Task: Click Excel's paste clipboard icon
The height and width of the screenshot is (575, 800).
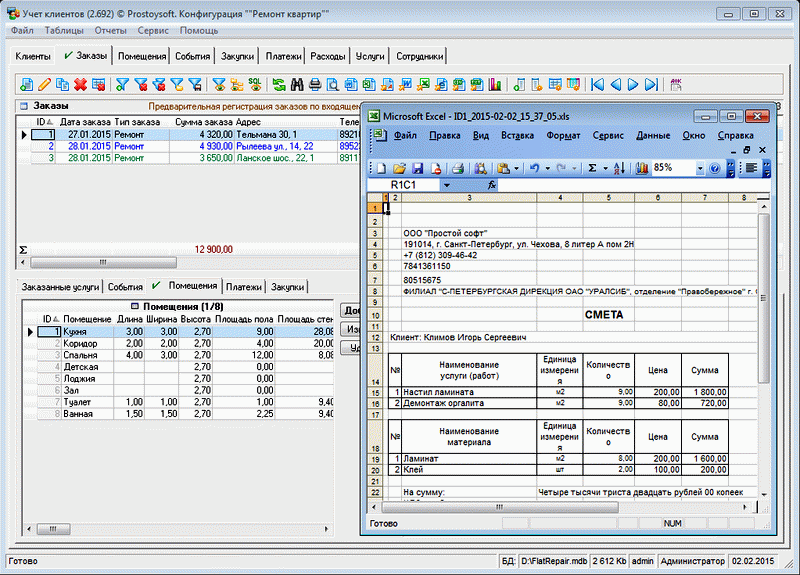Action: pos(504,168)
